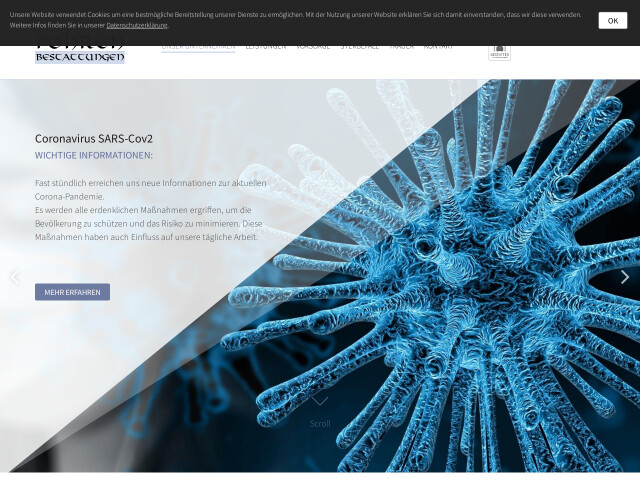This screenshot has width=640, height=480.
Task: Navigate to the Trauer section
Action: pyautogui.click(x=401, y=46)
